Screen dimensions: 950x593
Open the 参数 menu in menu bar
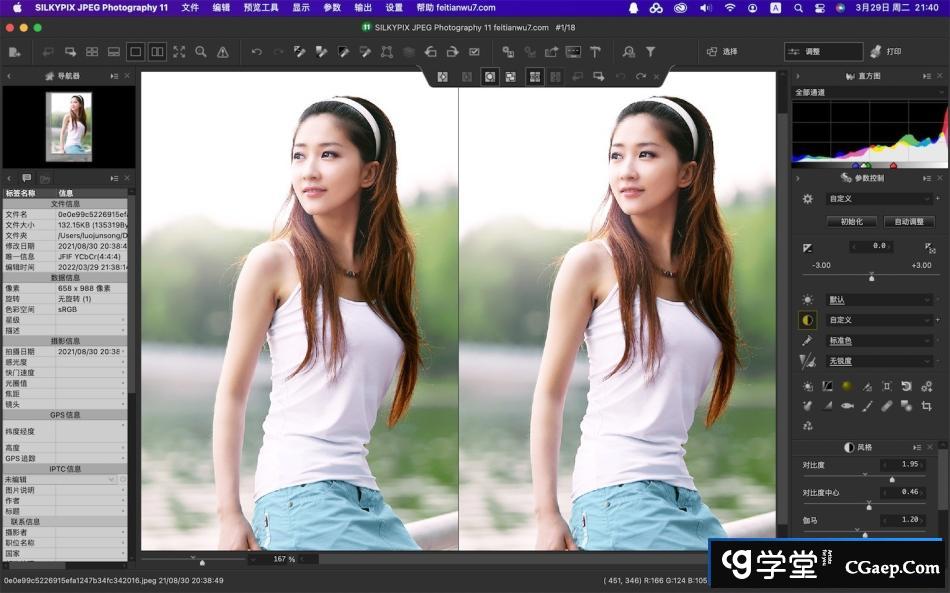(x=332, y=7)
